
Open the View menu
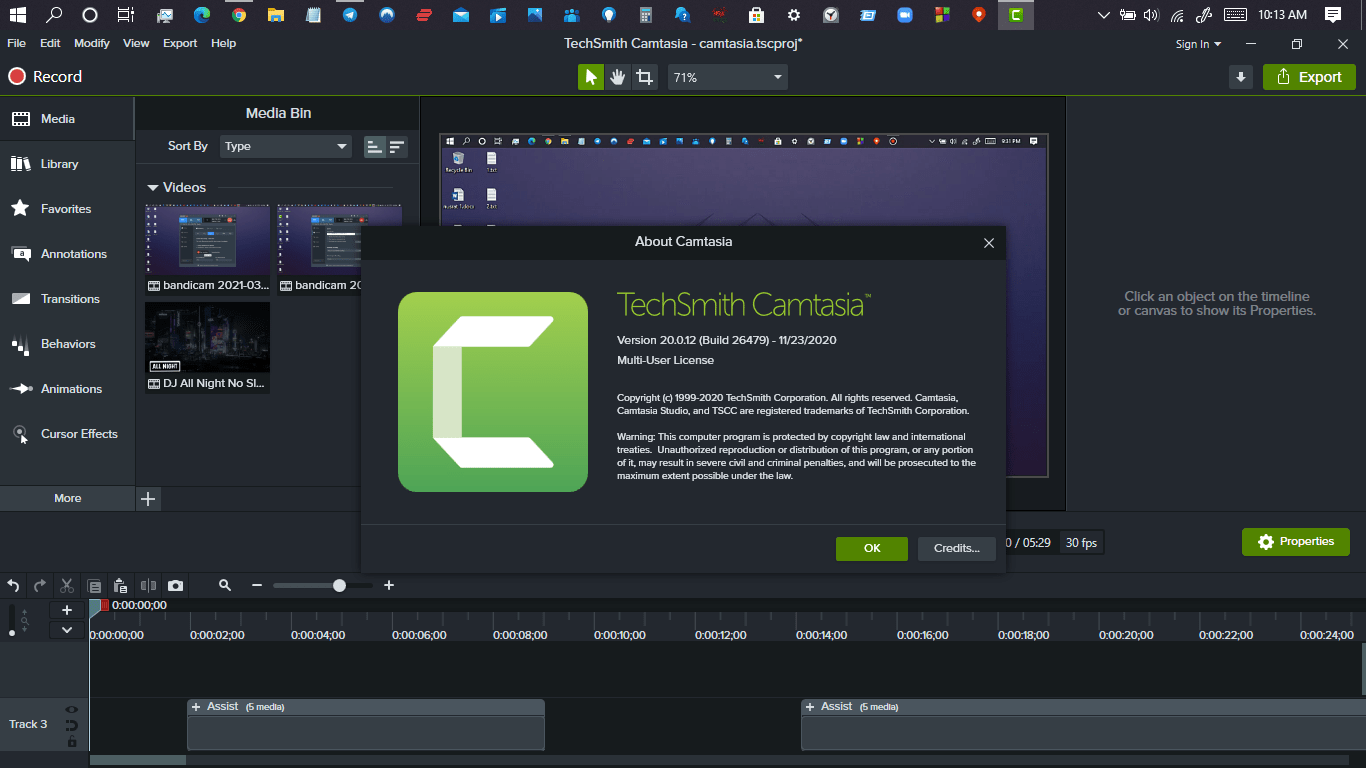point(136,43)
